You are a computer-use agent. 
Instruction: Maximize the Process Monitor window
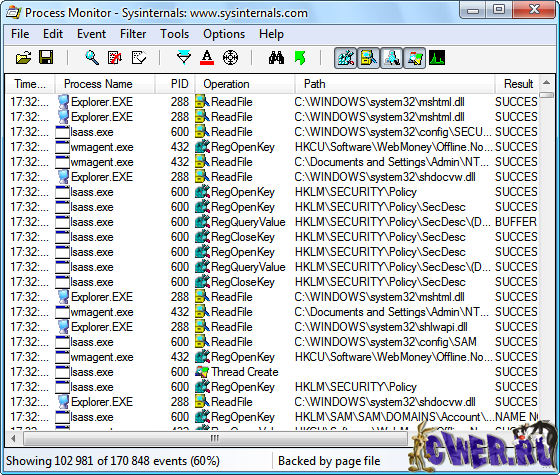(499, 10)
